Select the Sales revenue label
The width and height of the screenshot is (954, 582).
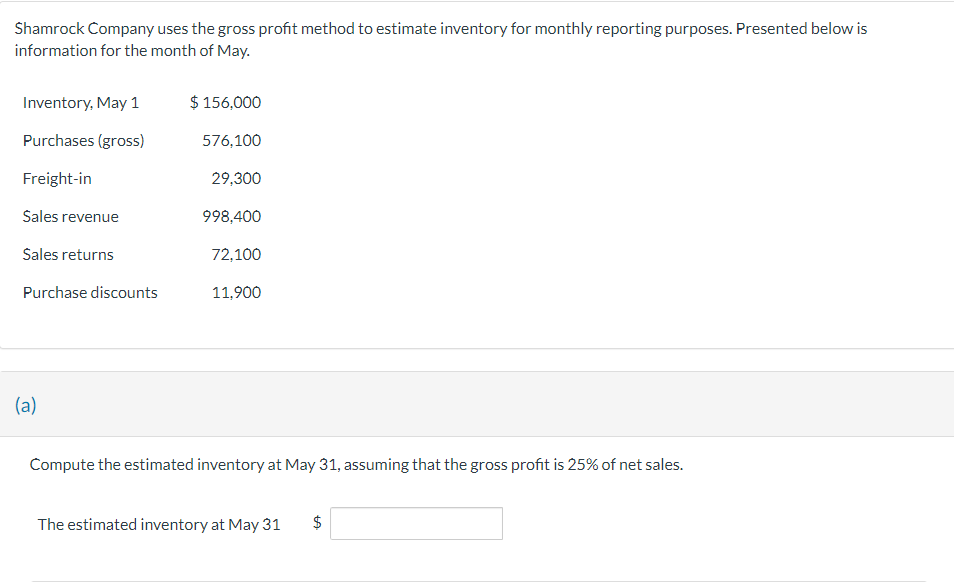[x=71, y=216]
